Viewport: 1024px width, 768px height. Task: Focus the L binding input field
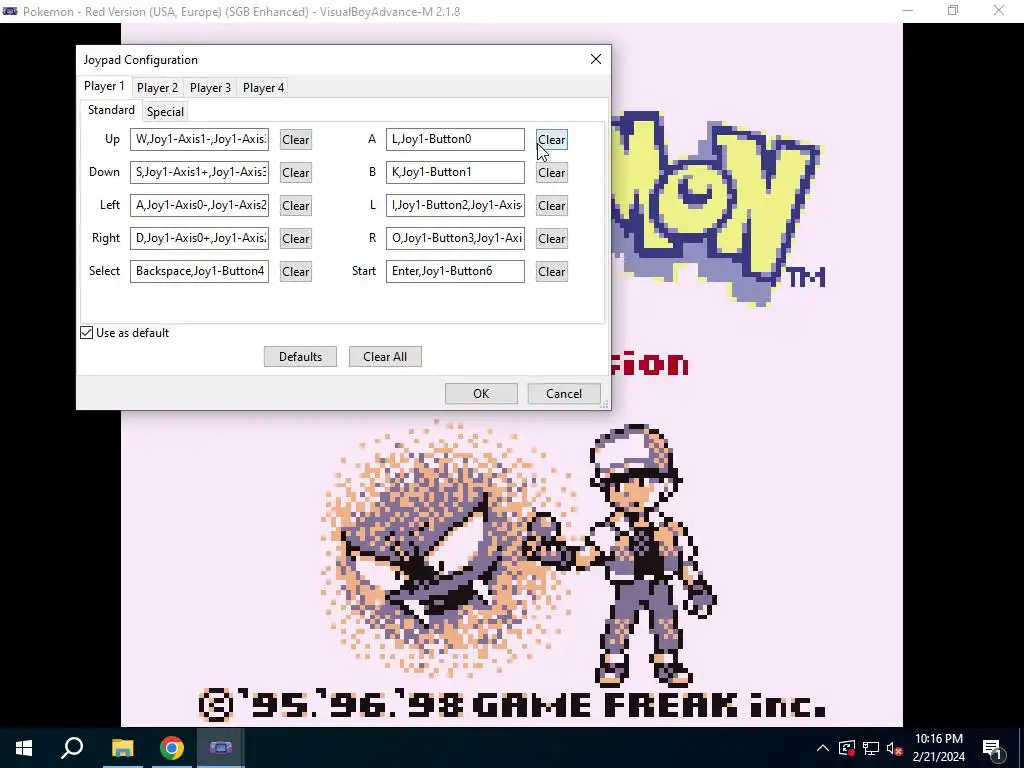point(455,205)
